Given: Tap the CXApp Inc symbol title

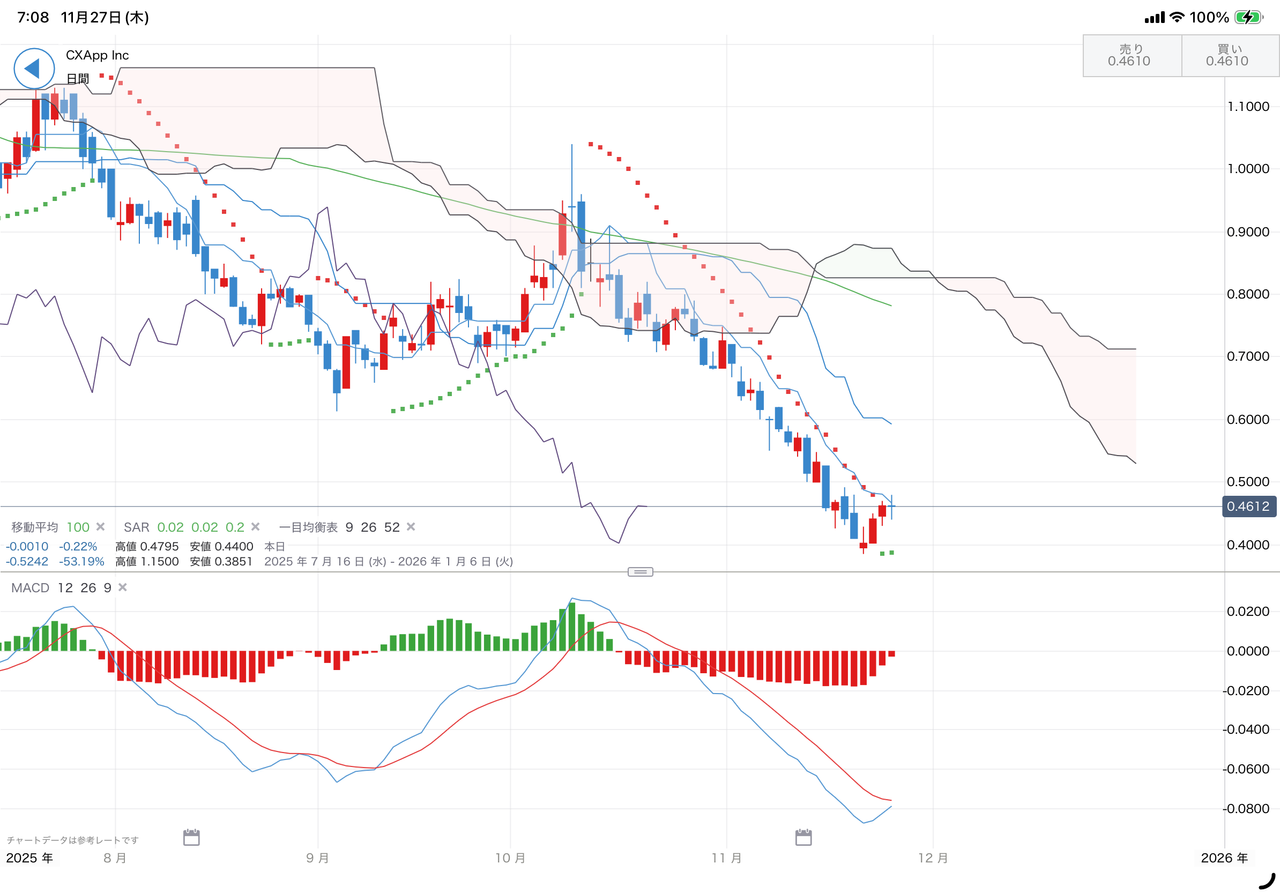Looking at the screenshot, I should pyautogui.click(x=97, y=56).
